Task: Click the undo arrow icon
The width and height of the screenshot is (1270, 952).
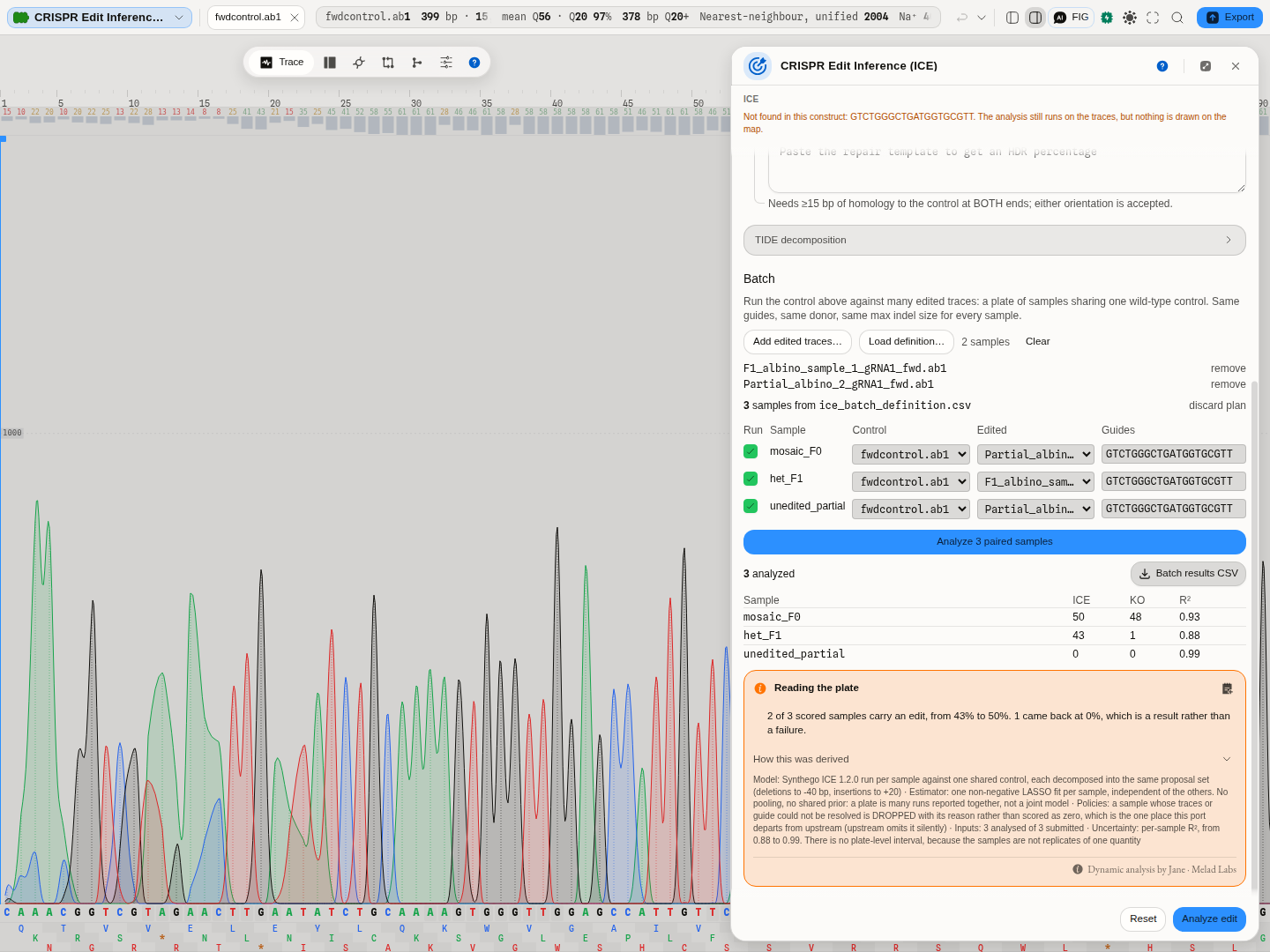Action: coord(962,18)
